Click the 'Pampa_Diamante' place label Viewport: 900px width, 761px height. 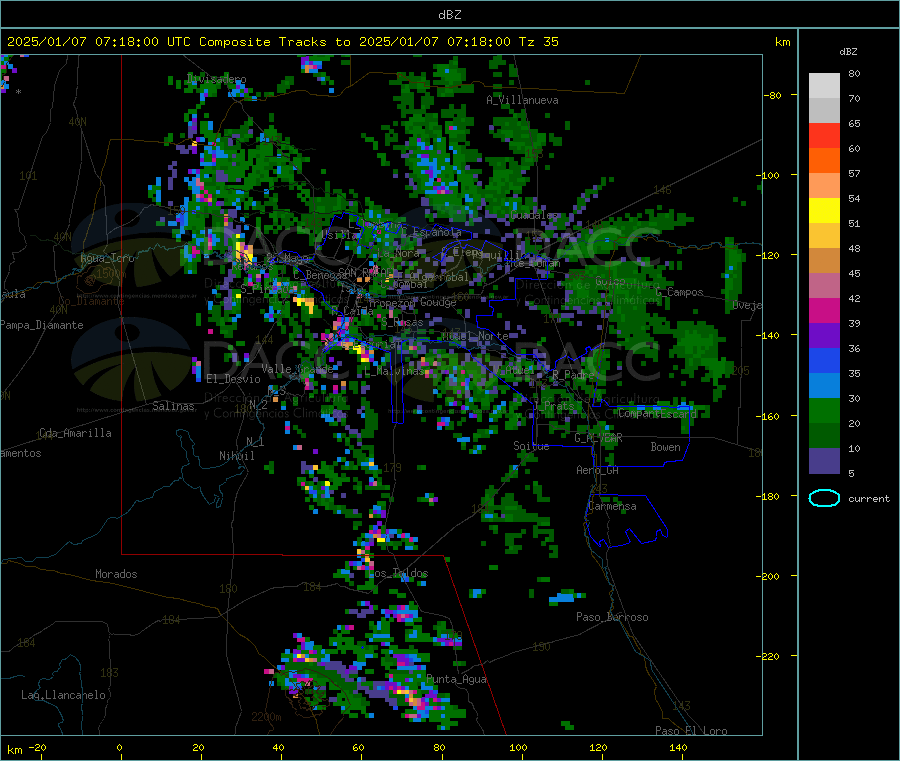click(42, 325)
